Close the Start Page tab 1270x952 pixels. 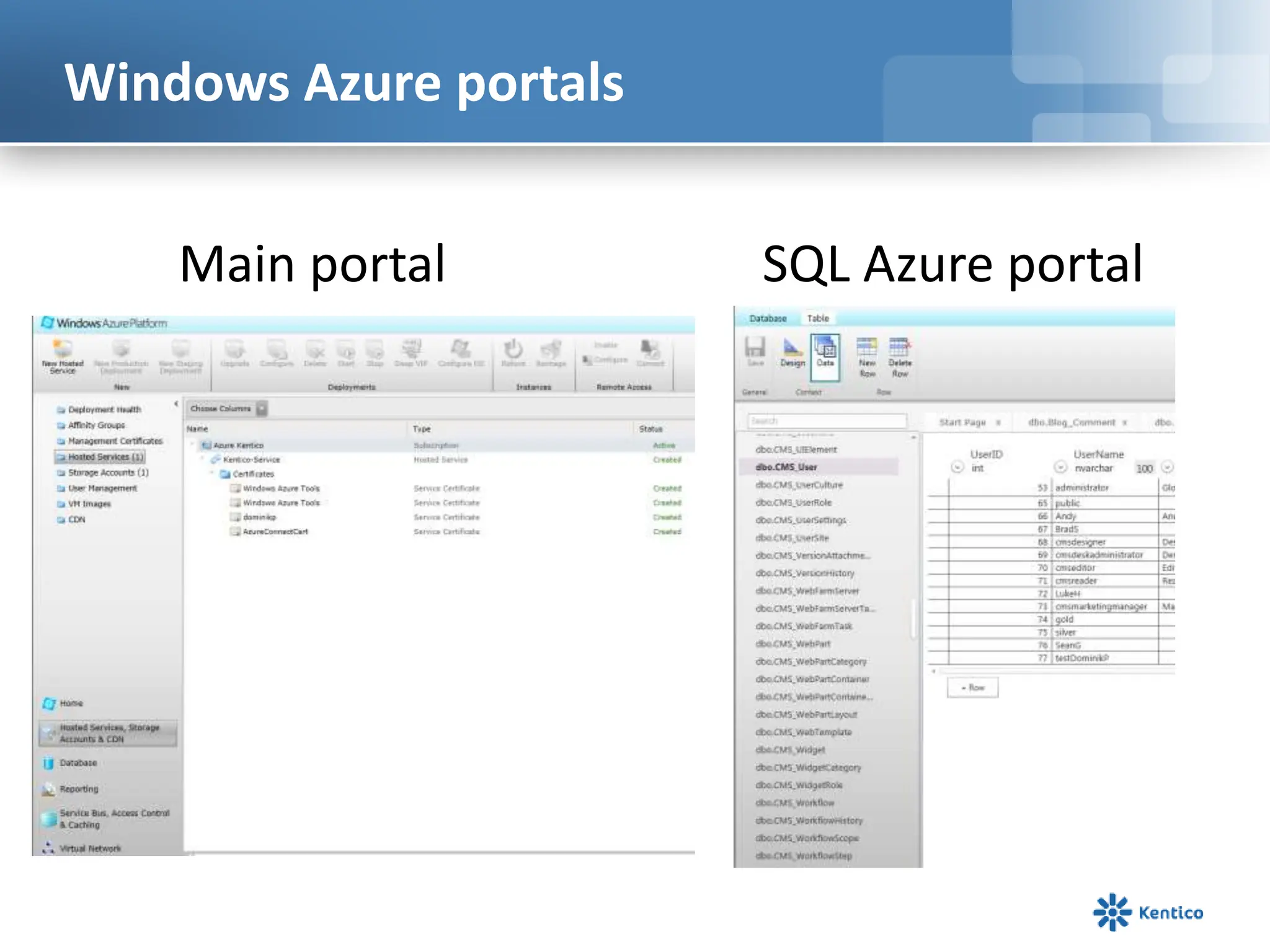click(x=998, y=423)
